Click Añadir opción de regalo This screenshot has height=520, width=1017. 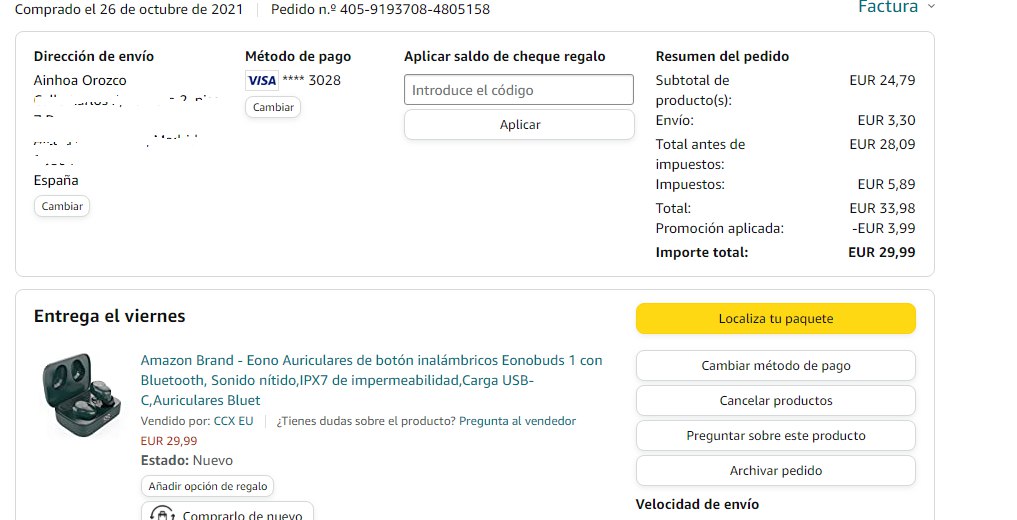click(x=208, y=486)
